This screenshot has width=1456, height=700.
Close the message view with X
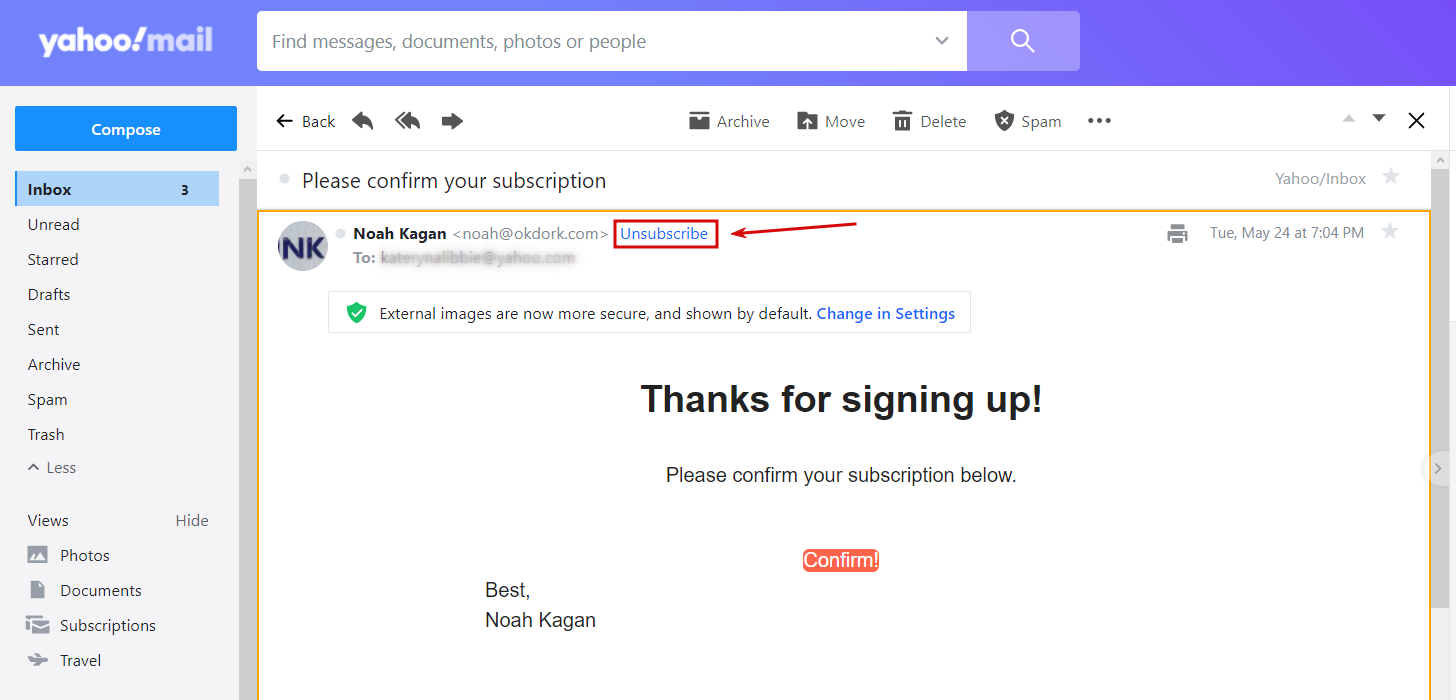coord(1416,121)
